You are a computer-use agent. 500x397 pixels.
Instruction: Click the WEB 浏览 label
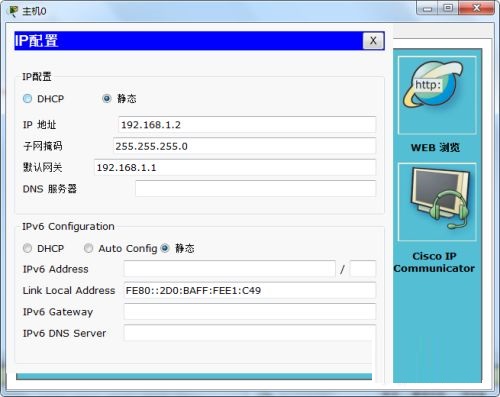[x=435, y=147]
